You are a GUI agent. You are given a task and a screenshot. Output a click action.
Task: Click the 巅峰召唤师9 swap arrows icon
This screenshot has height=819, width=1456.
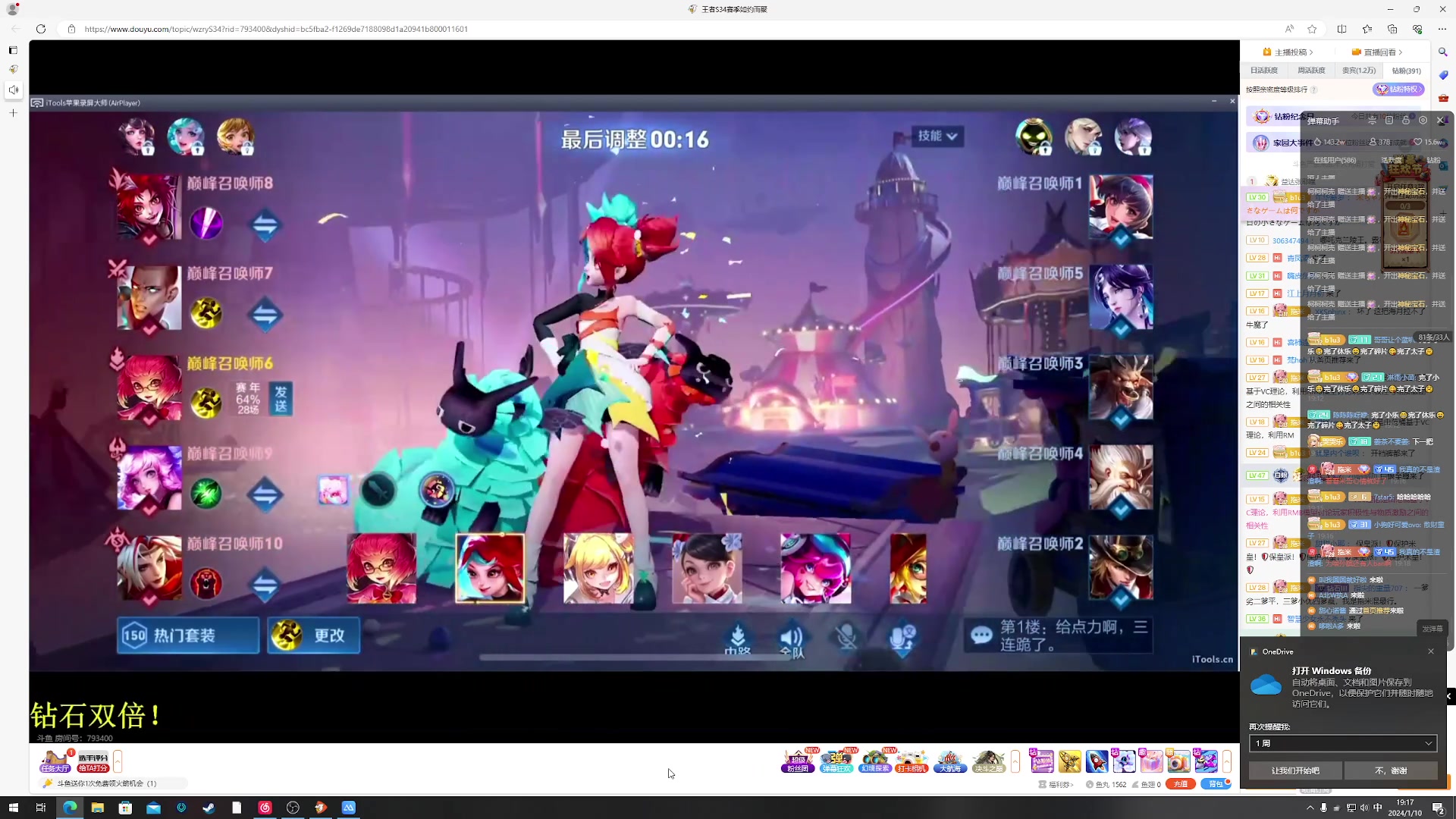click(265, 494)
